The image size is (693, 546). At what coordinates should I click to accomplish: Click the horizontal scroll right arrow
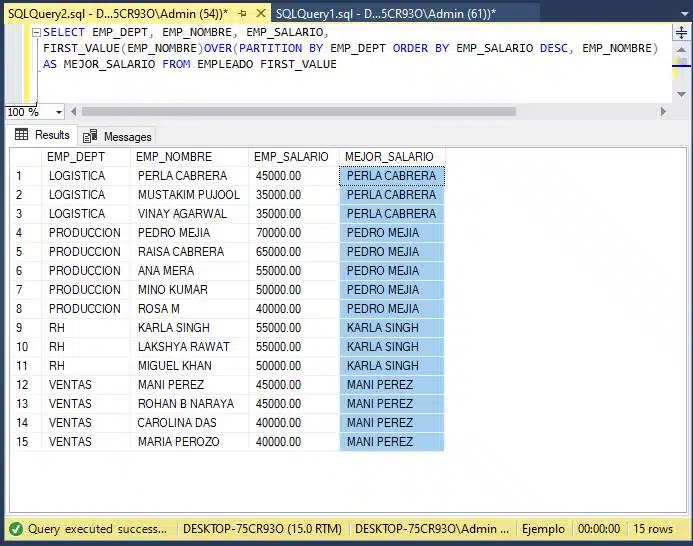point(663,112)
